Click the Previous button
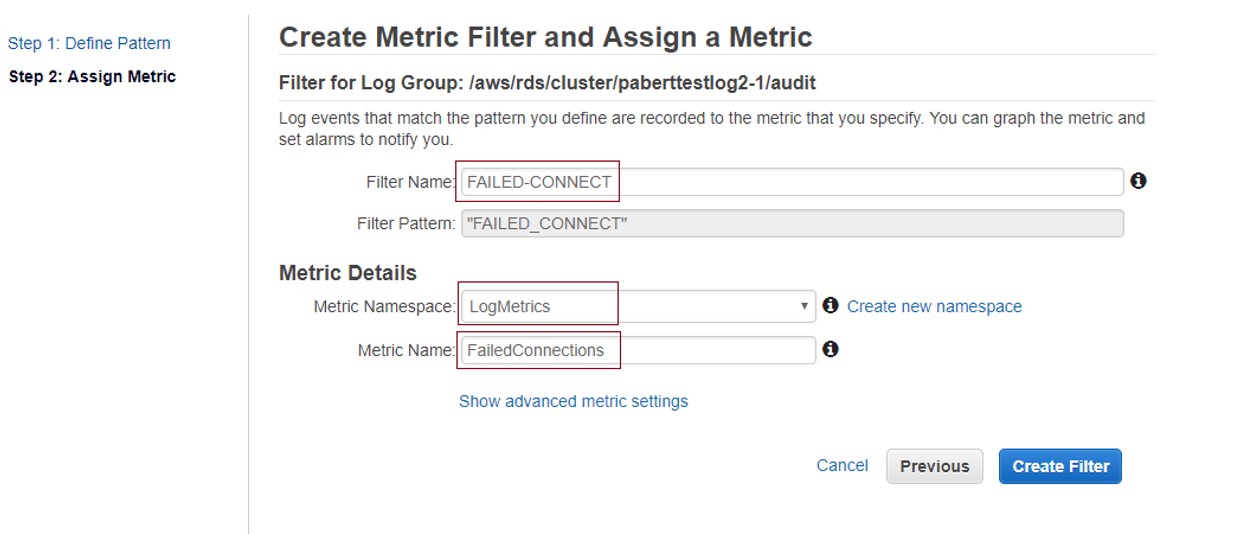 [934, 466]
